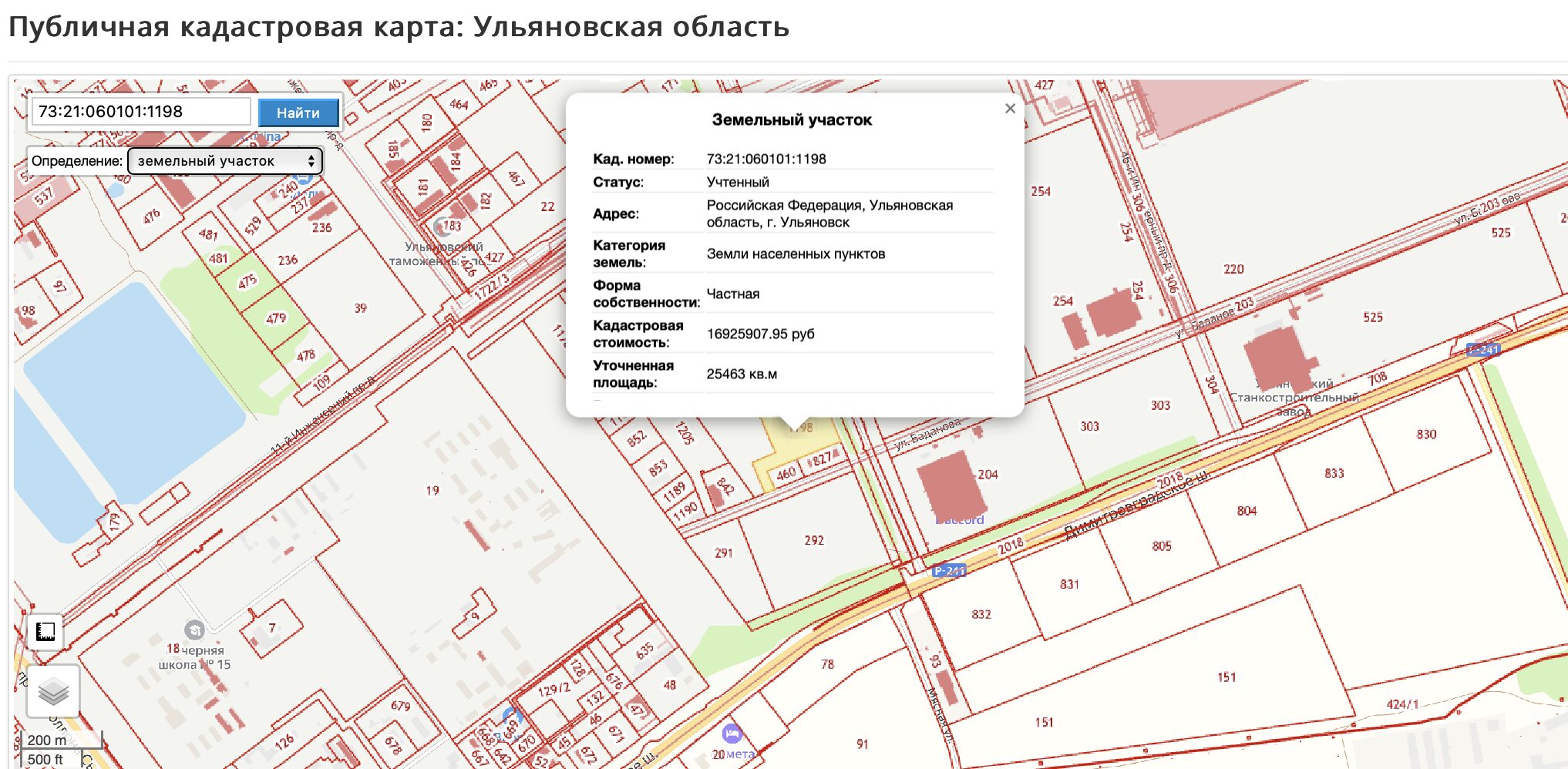Image resolution: width=1568 pixels, height=769 pixels.
Task: Click the P-241 road shield near Accord
Action: [948, 571]
